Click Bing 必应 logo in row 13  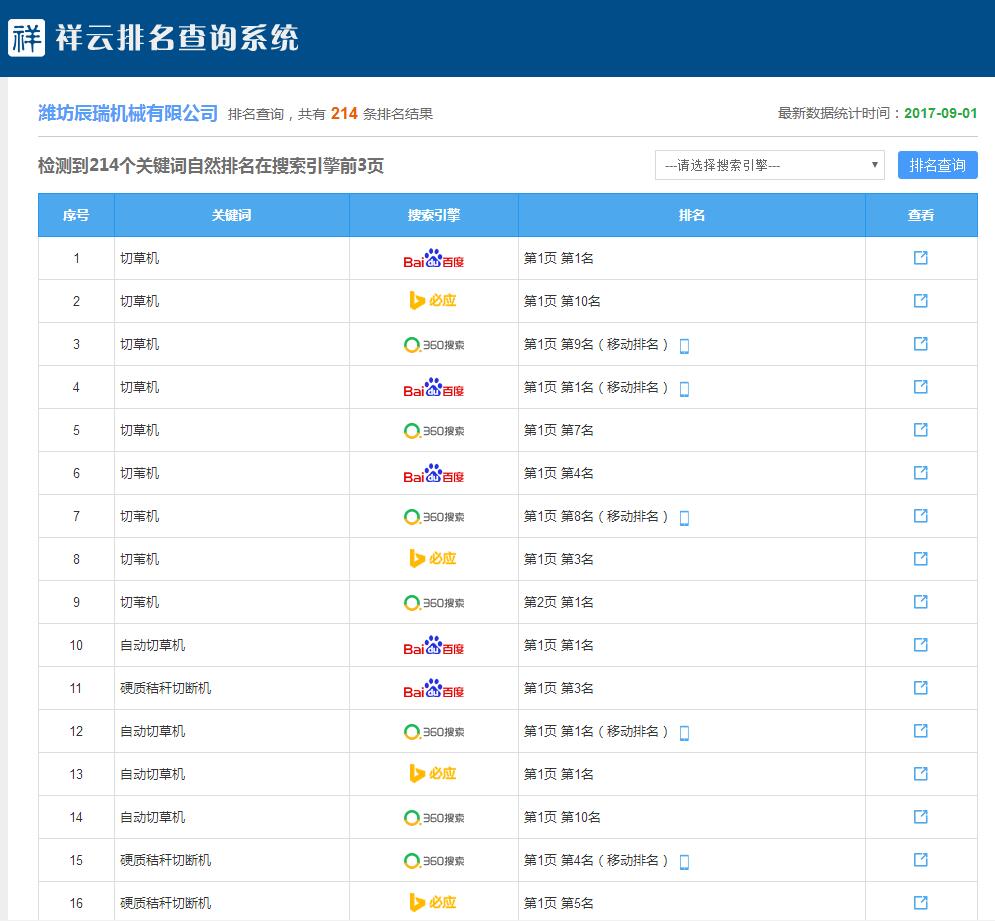click(x=433, y=774)
